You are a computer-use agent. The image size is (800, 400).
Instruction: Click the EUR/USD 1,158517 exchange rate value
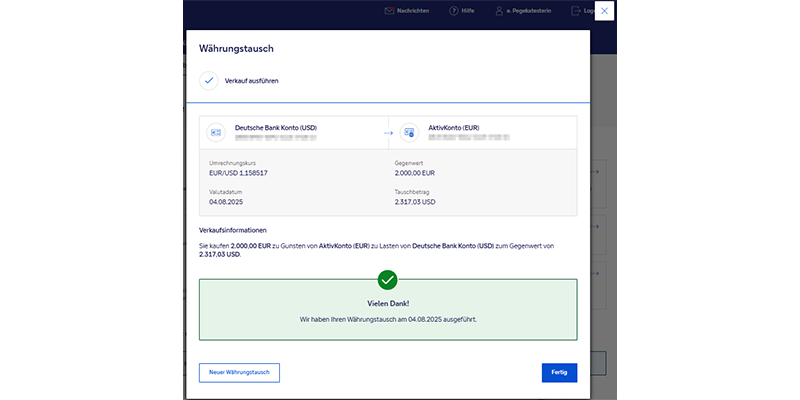pos(238,173)
